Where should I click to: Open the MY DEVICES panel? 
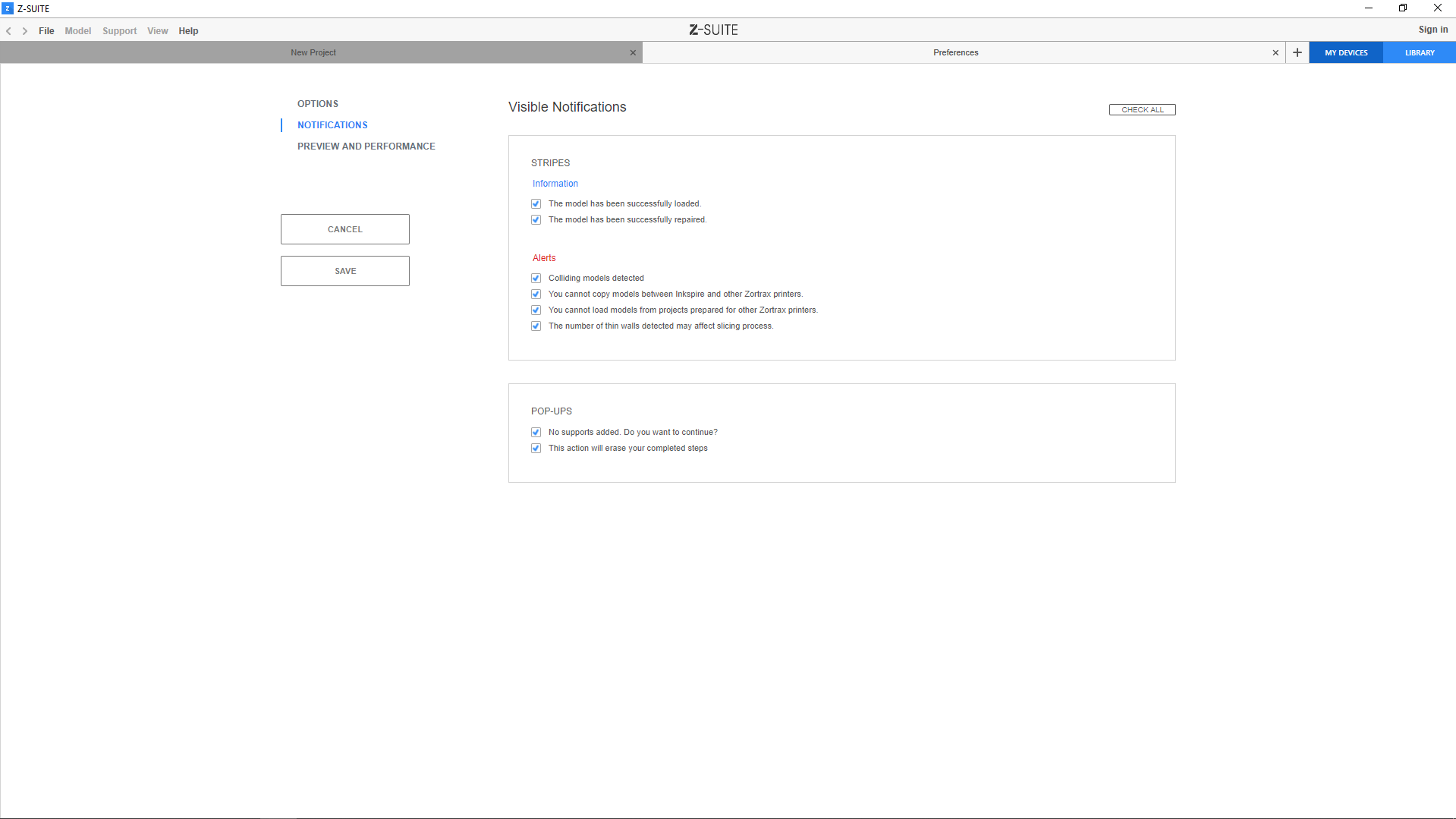(1346, 52)
